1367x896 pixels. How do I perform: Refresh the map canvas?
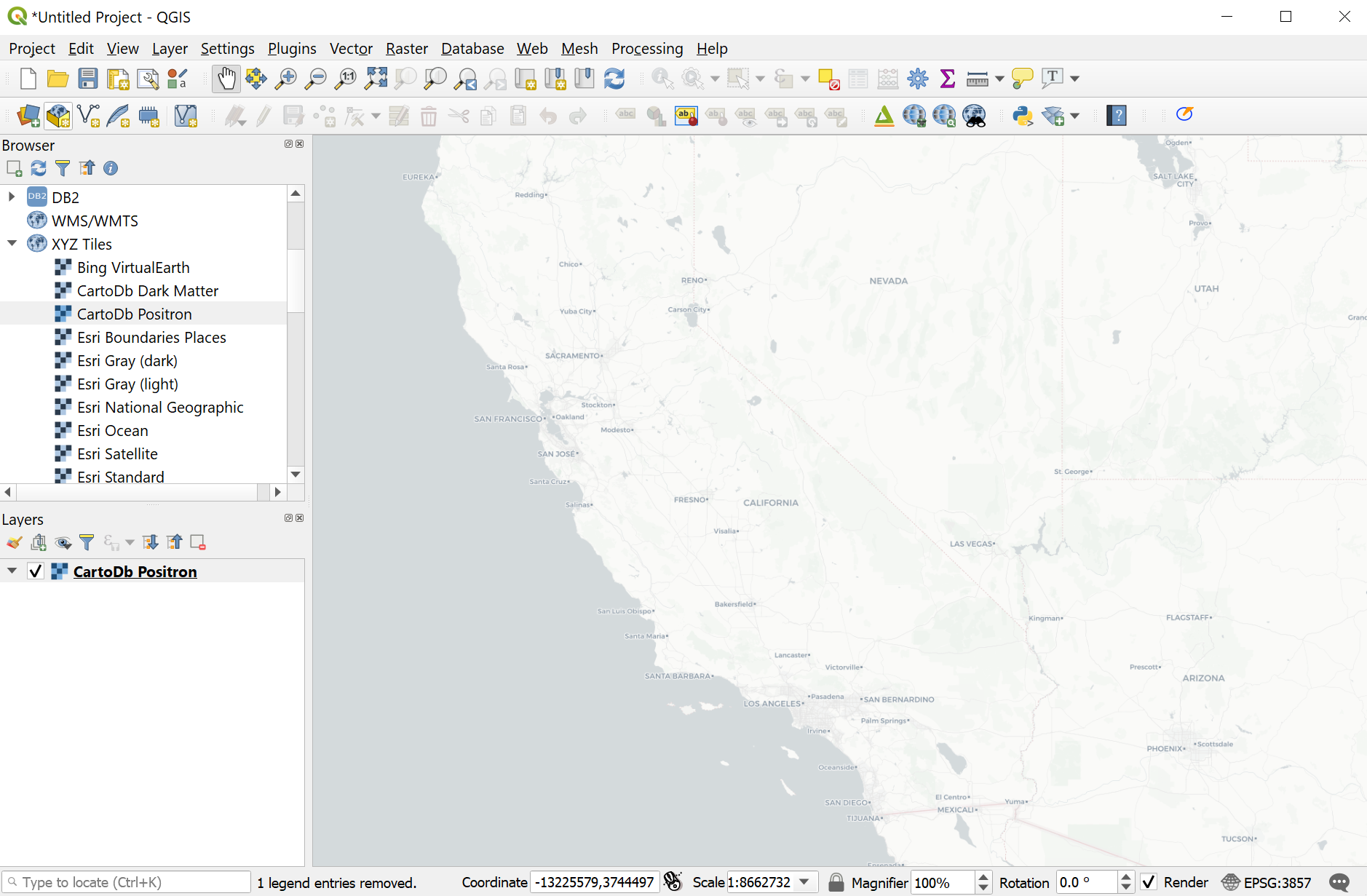614,79
